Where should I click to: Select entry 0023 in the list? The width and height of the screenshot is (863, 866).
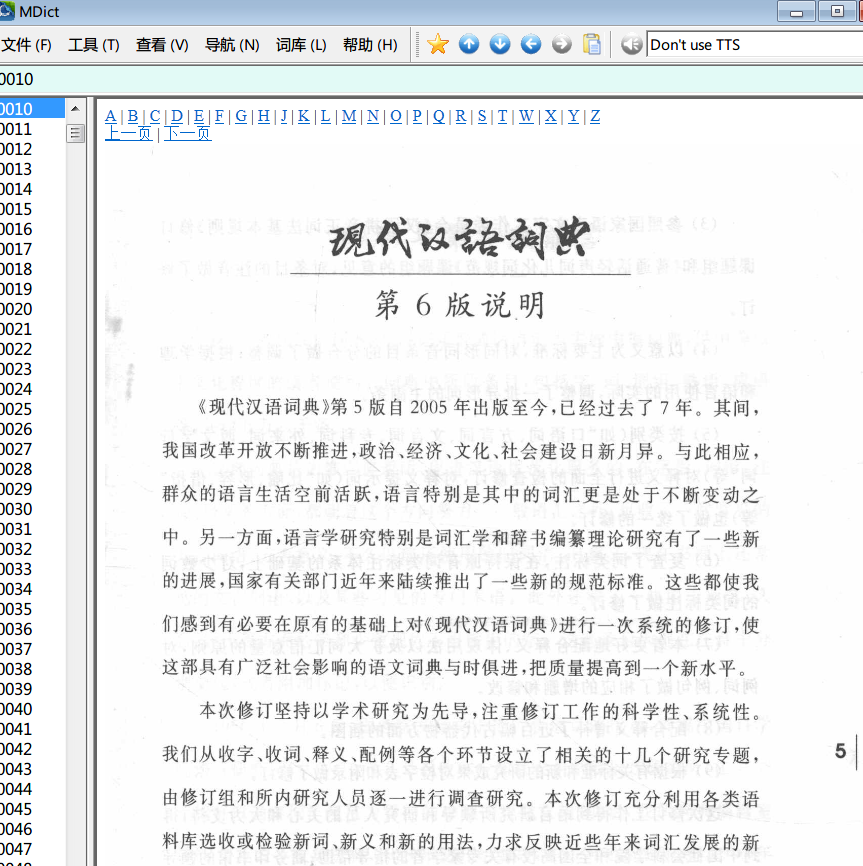(32, 369)
